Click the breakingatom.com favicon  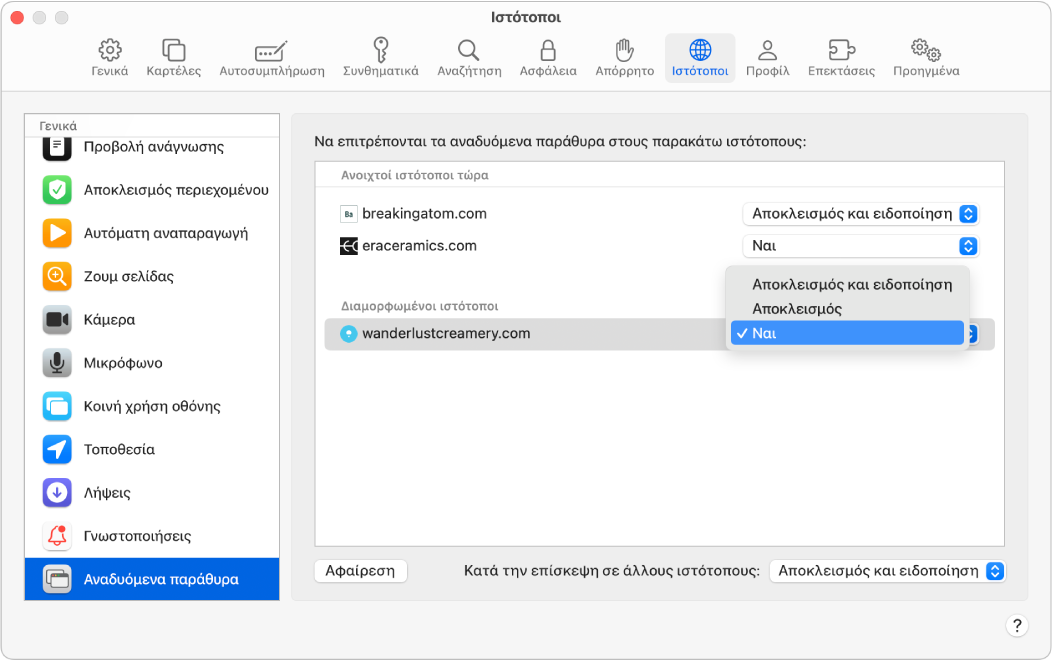tap(349, 214)
